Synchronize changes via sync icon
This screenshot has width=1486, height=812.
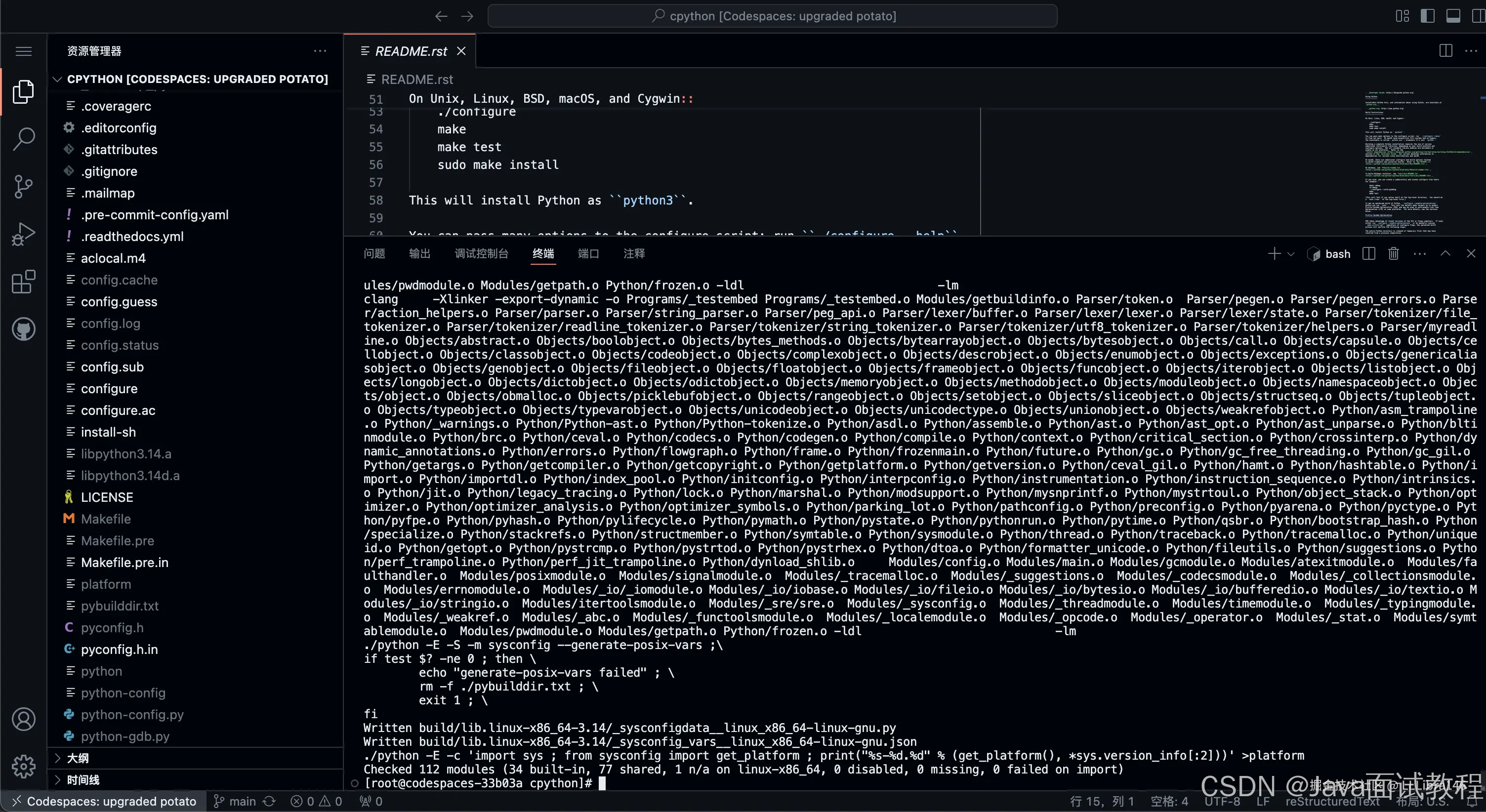(x=269, y=801)
